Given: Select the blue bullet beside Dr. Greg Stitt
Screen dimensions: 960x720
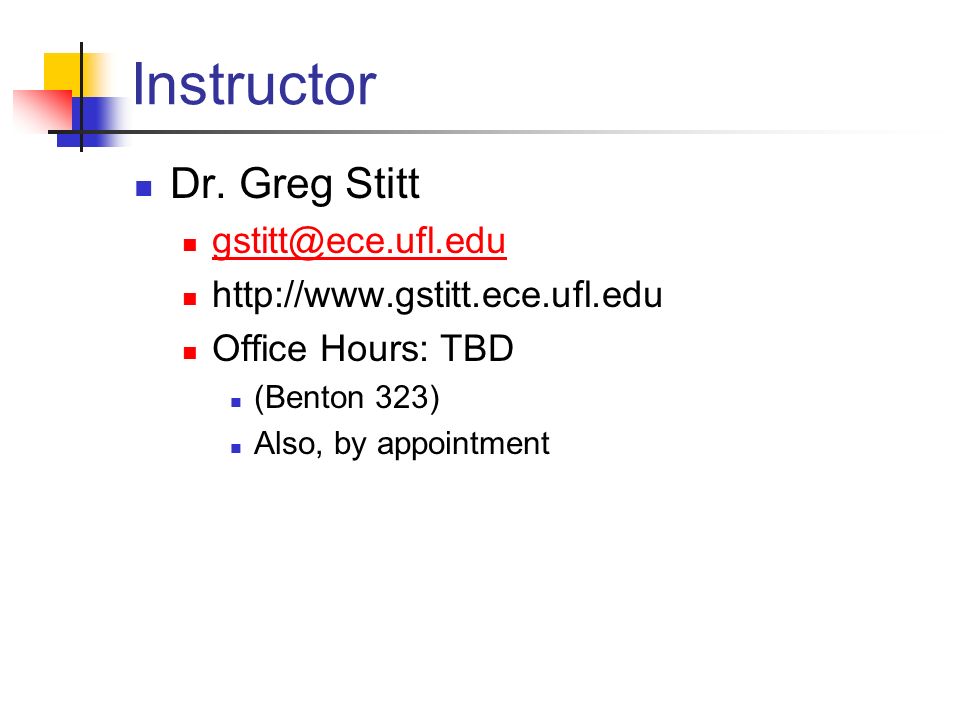Looking at the screenshot, I should click(144, 188).
